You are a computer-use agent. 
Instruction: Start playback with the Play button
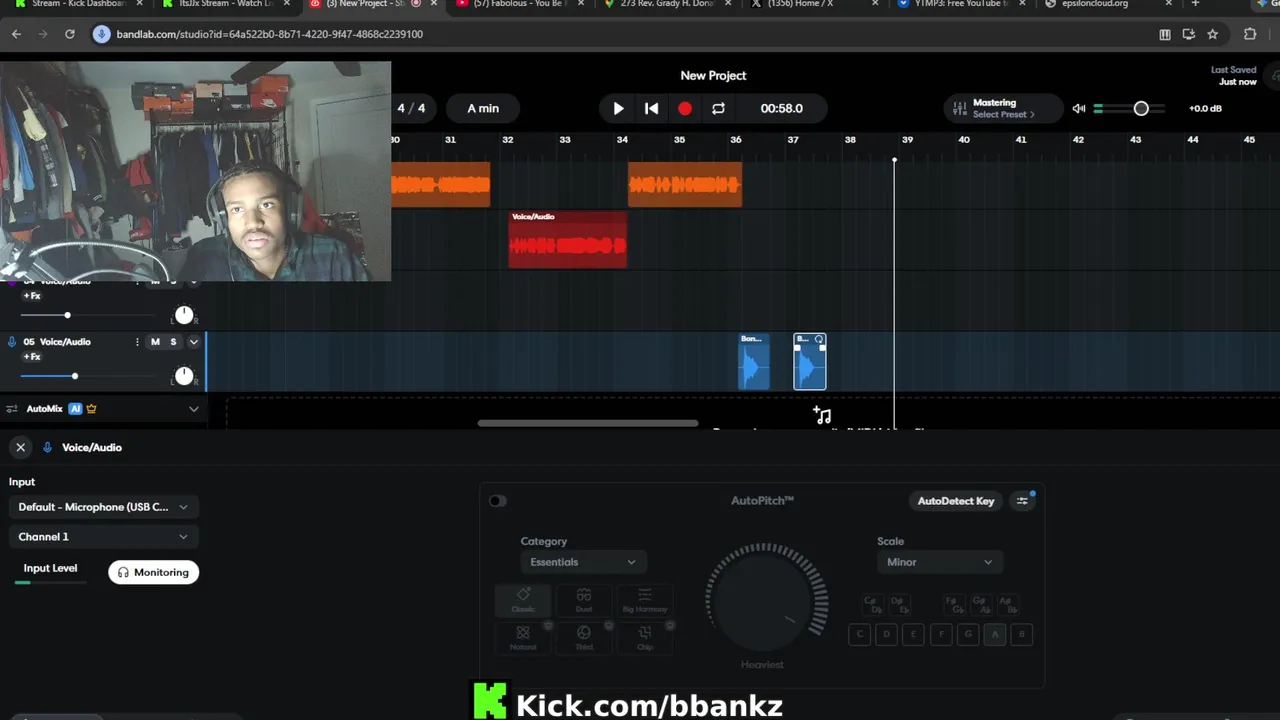(618, 108)
